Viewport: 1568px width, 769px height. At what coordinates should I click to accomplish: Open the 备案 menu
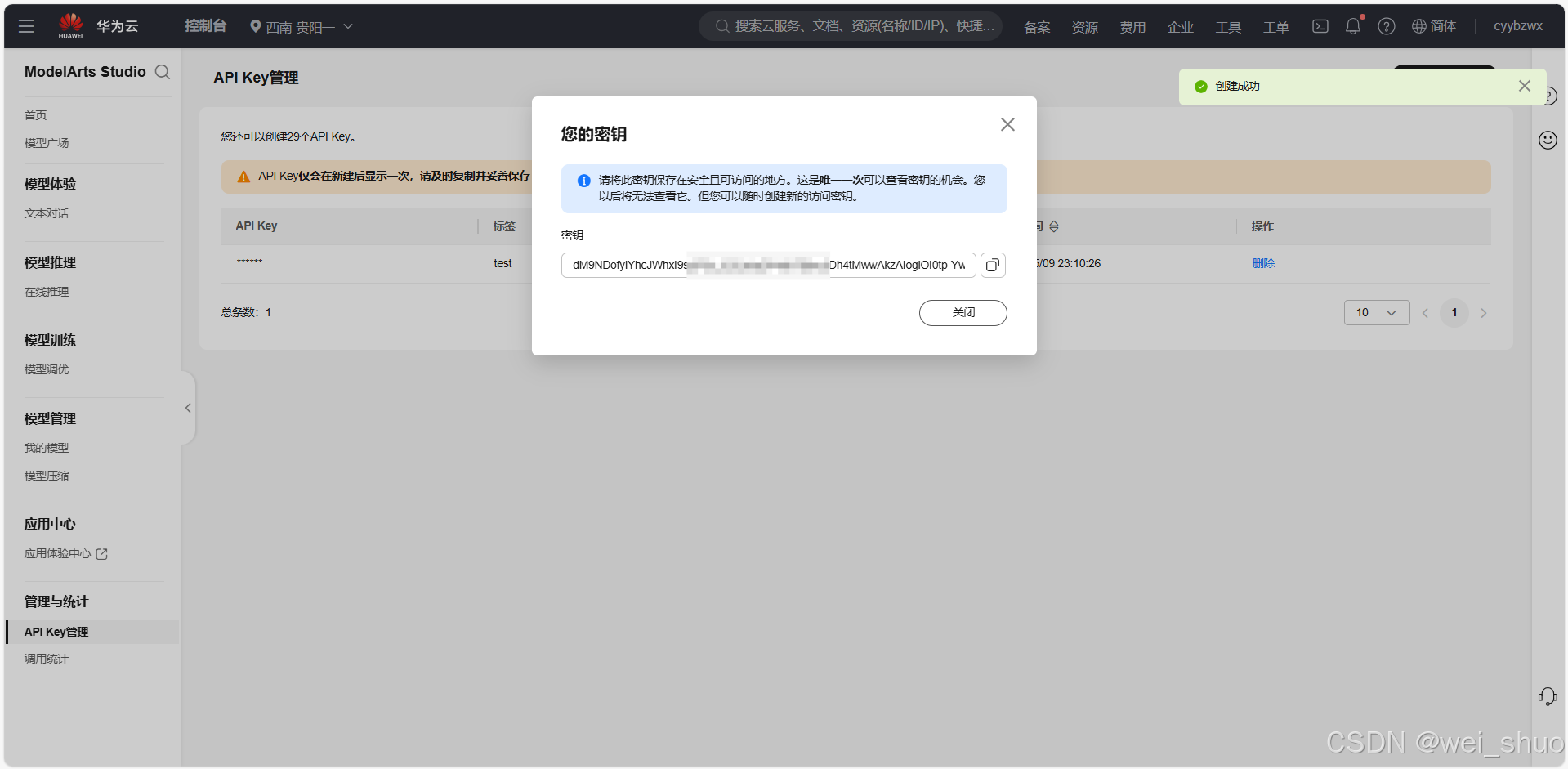1037,27
